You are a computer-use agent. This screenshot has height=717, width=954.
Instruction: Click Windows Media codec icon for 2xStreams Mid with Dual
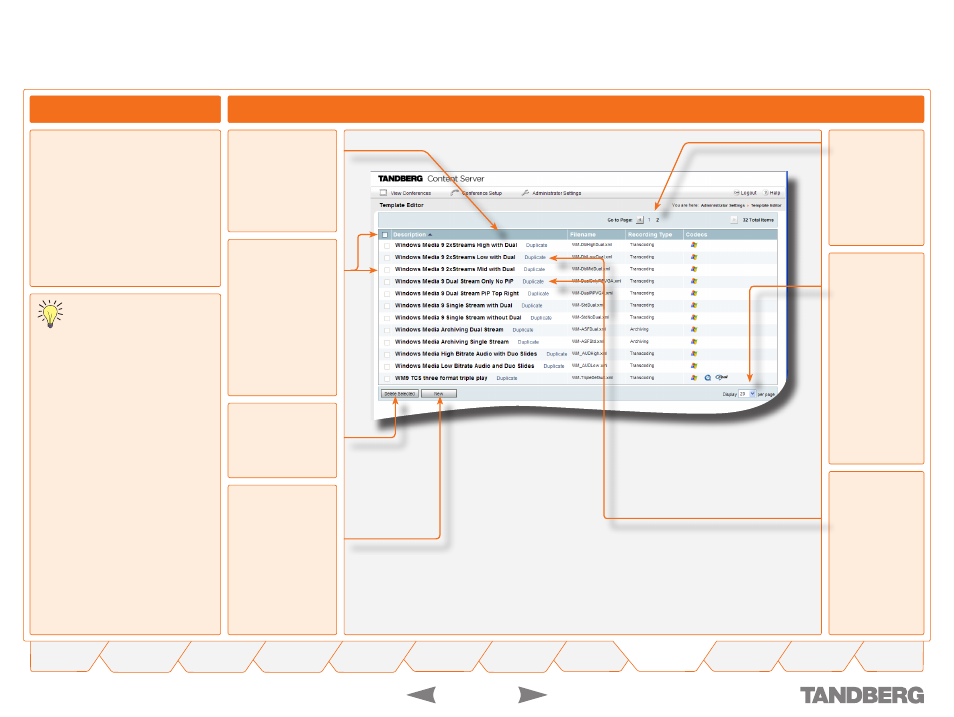pos(694,269)
